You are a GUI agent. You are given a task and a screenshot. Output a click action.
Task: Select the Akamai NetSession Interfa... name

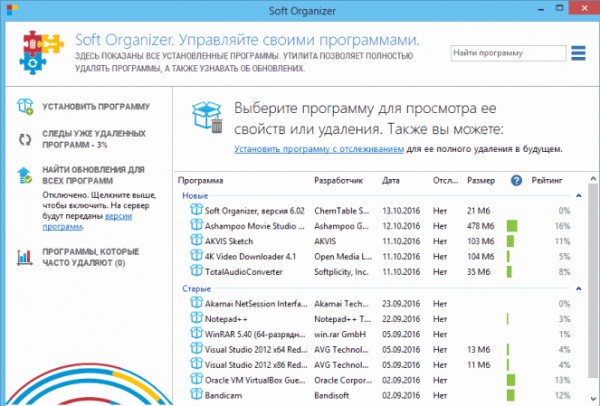(256, 304)
